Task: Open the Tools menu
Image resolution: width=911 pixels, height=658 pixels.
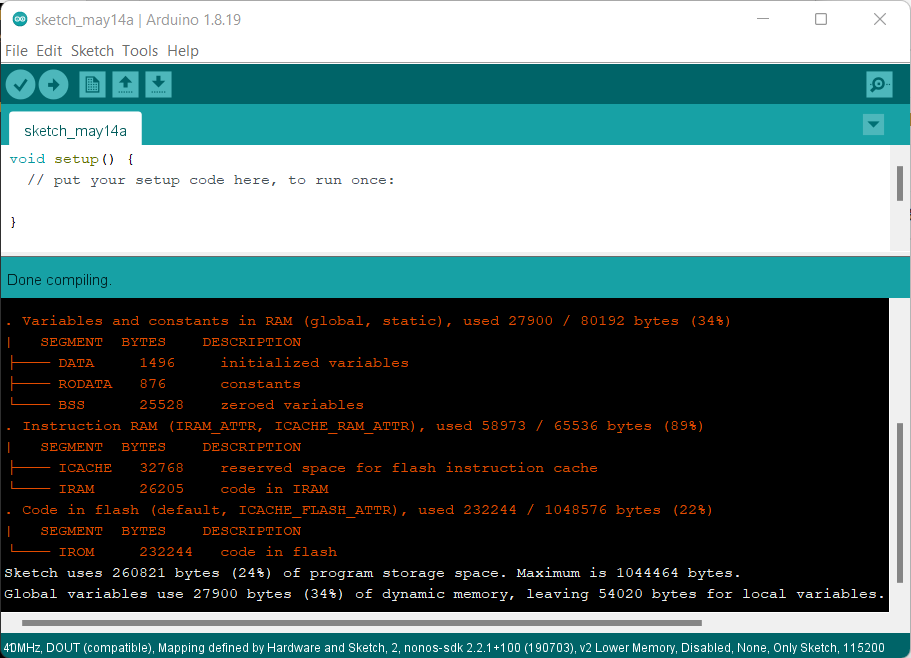Action: coord(140,51)
